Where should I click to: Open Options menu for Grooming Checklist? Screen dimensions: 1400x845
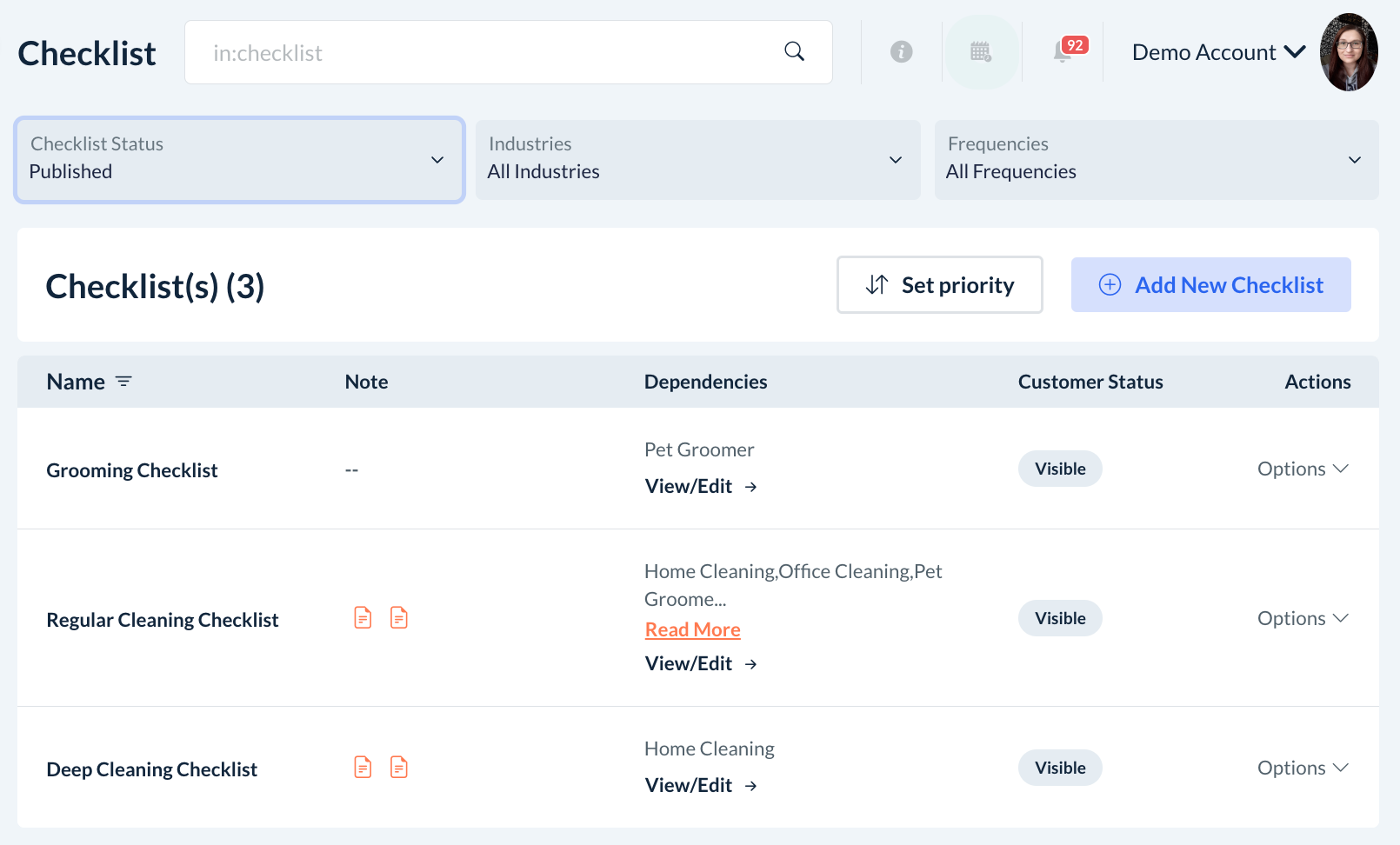[1302, 469]
